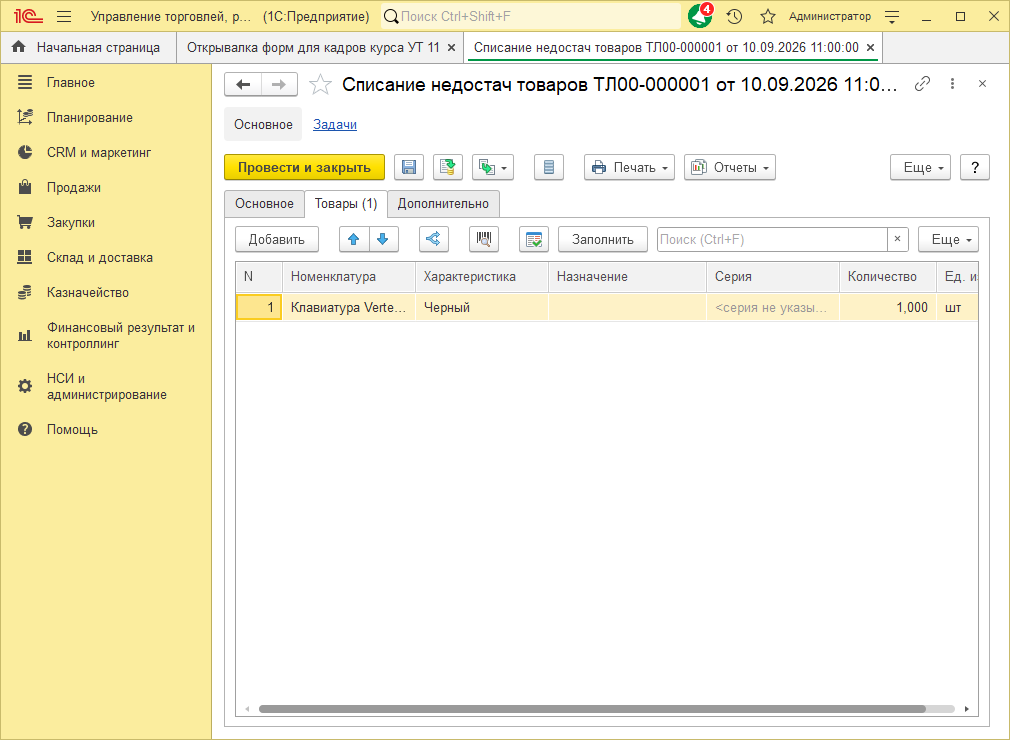This screenshot has width=1010, height=740.
Task: Click the Добавить button
Action: tap(276, 240)
